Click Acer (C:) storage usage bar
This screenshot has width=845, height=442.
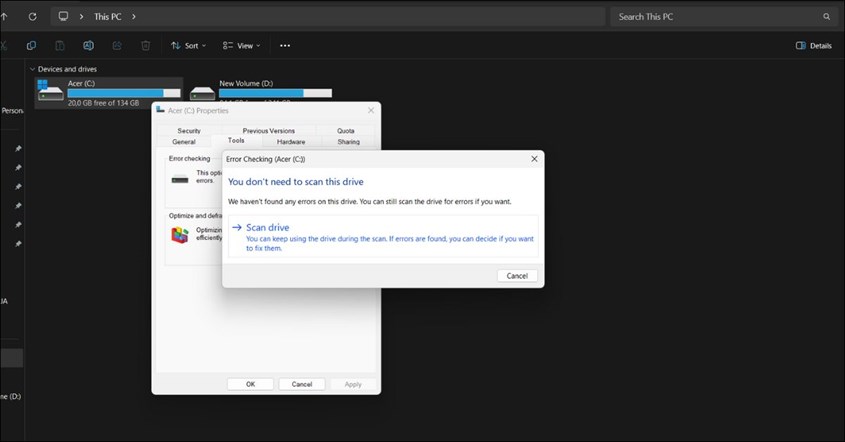click(x=124, y=93)
